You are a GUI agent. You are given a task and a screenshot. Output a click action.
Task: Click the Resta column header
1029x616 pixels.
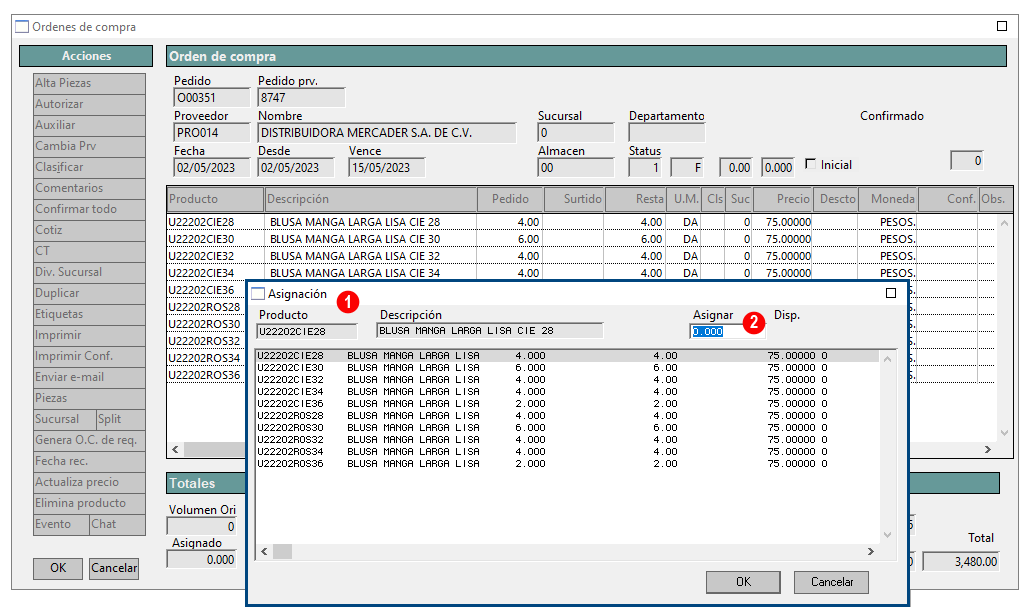(635, 199)
